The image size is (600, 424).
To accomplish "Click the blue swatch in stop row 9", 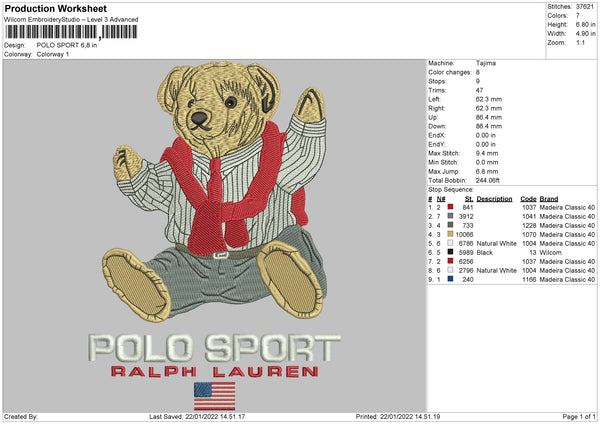I will tap(450, 279).
